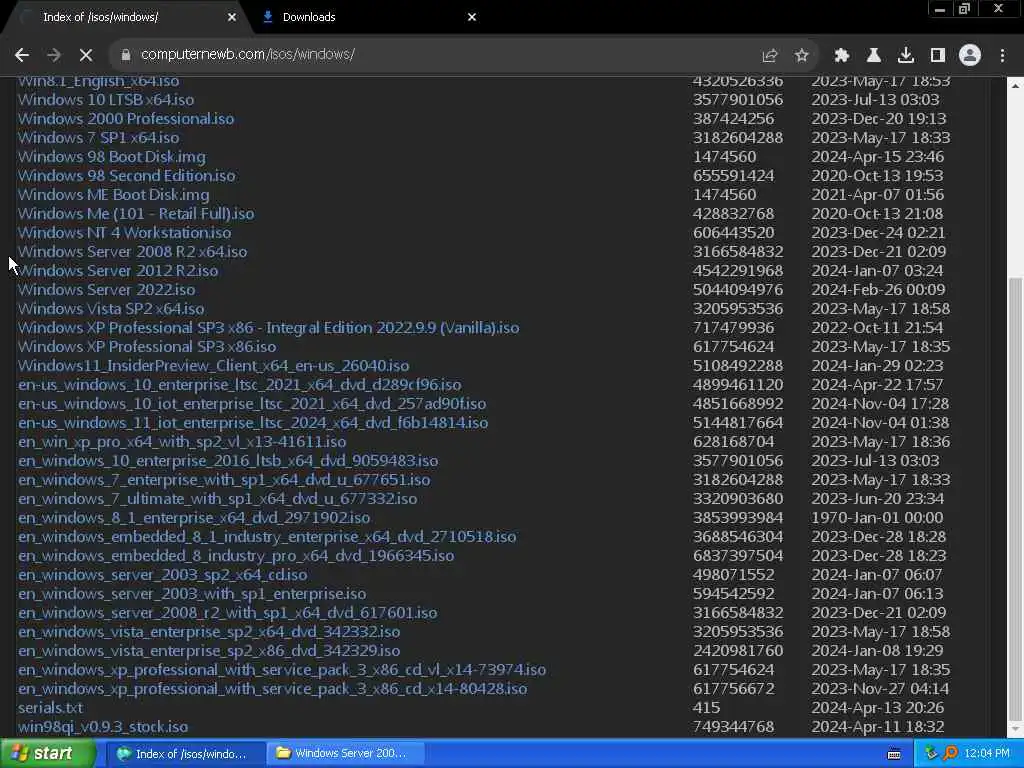Viewport: 1024px width, 768px height.
Task: Download en-us_windows_10_iot_enterprise_ltsc_2021 iso
Action: tap(252, 404)
